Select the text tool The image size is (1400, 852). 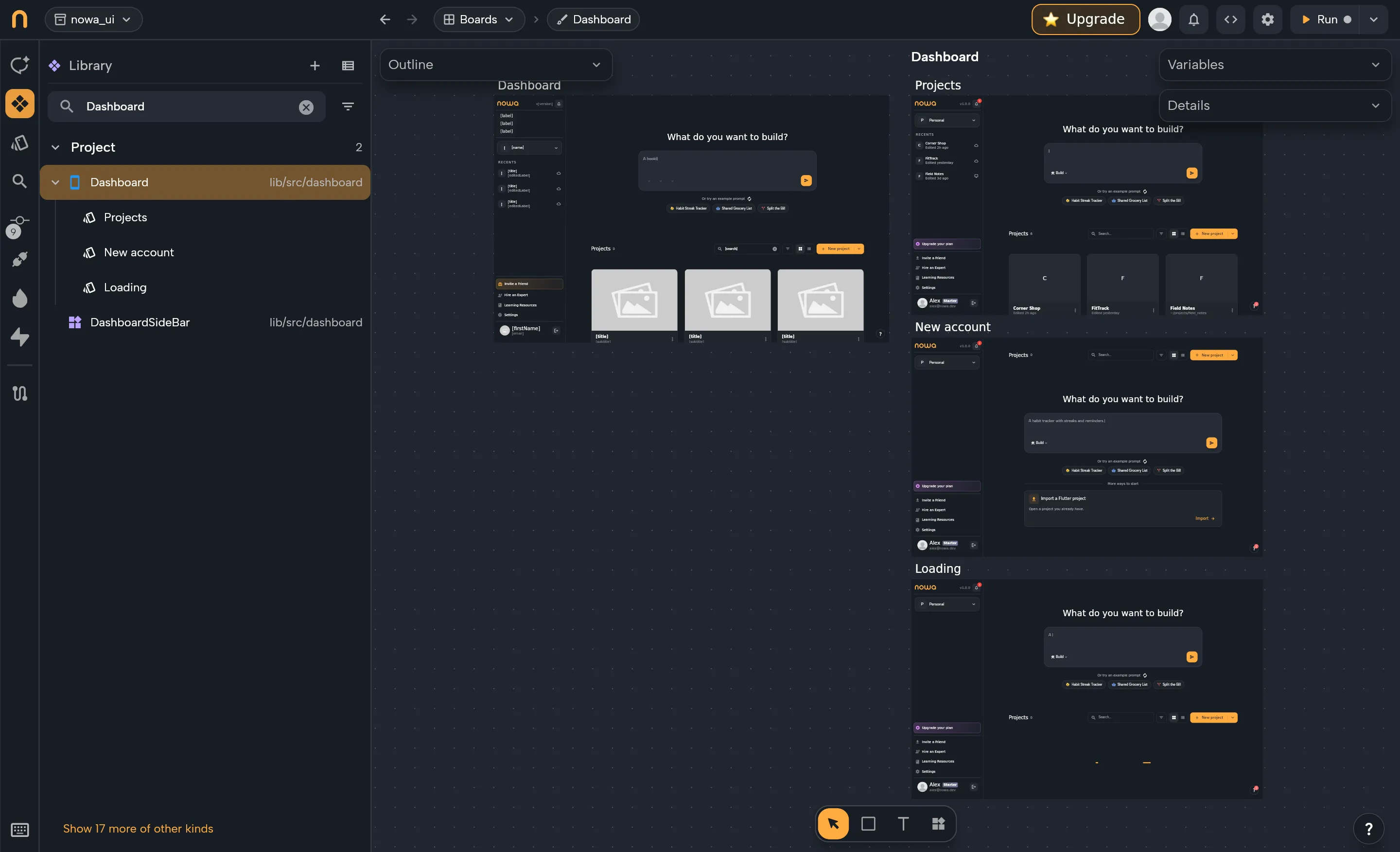(x=903, y=823)
